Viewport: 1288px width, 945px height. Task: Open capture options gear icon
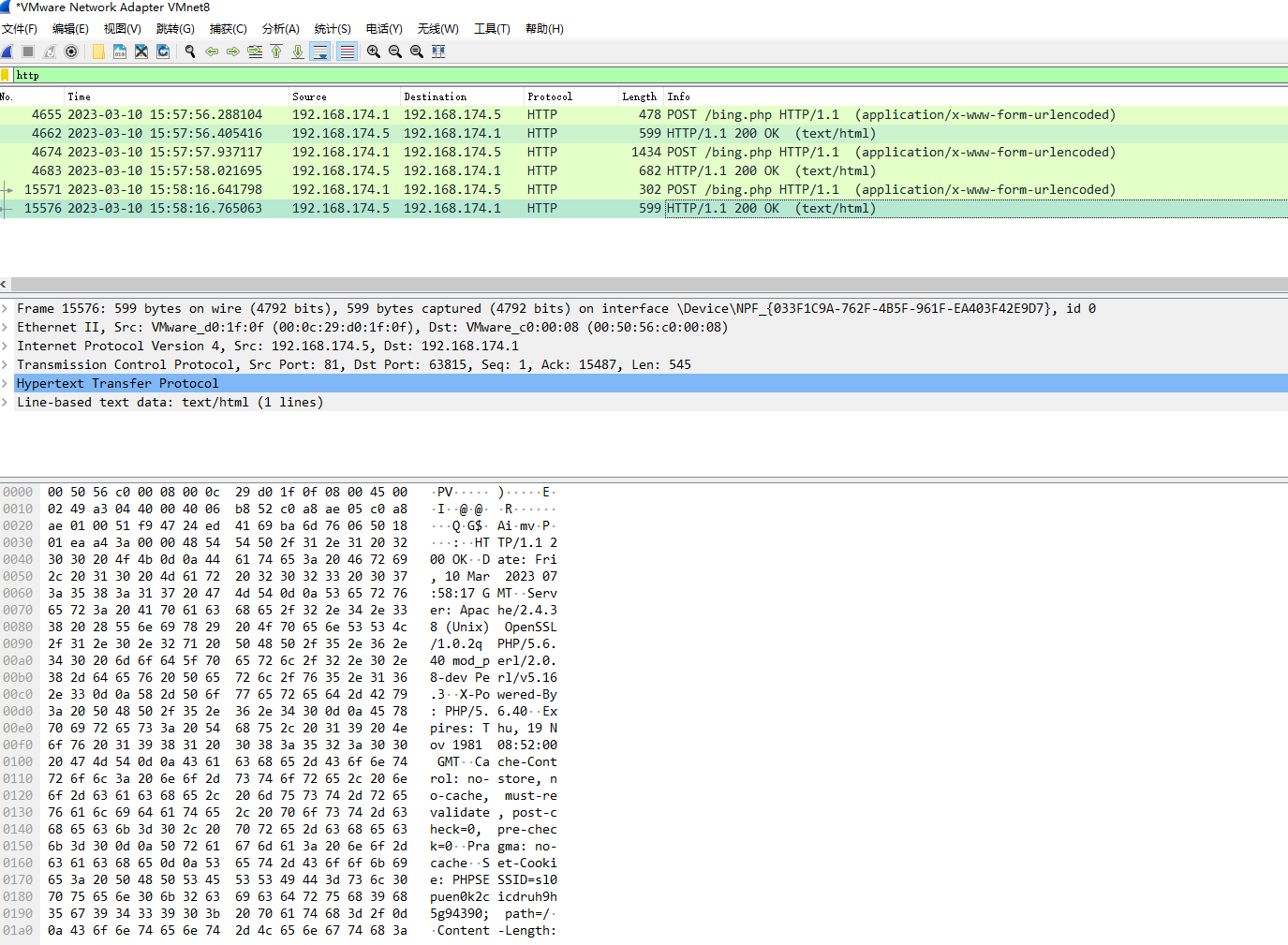[71, 52]
